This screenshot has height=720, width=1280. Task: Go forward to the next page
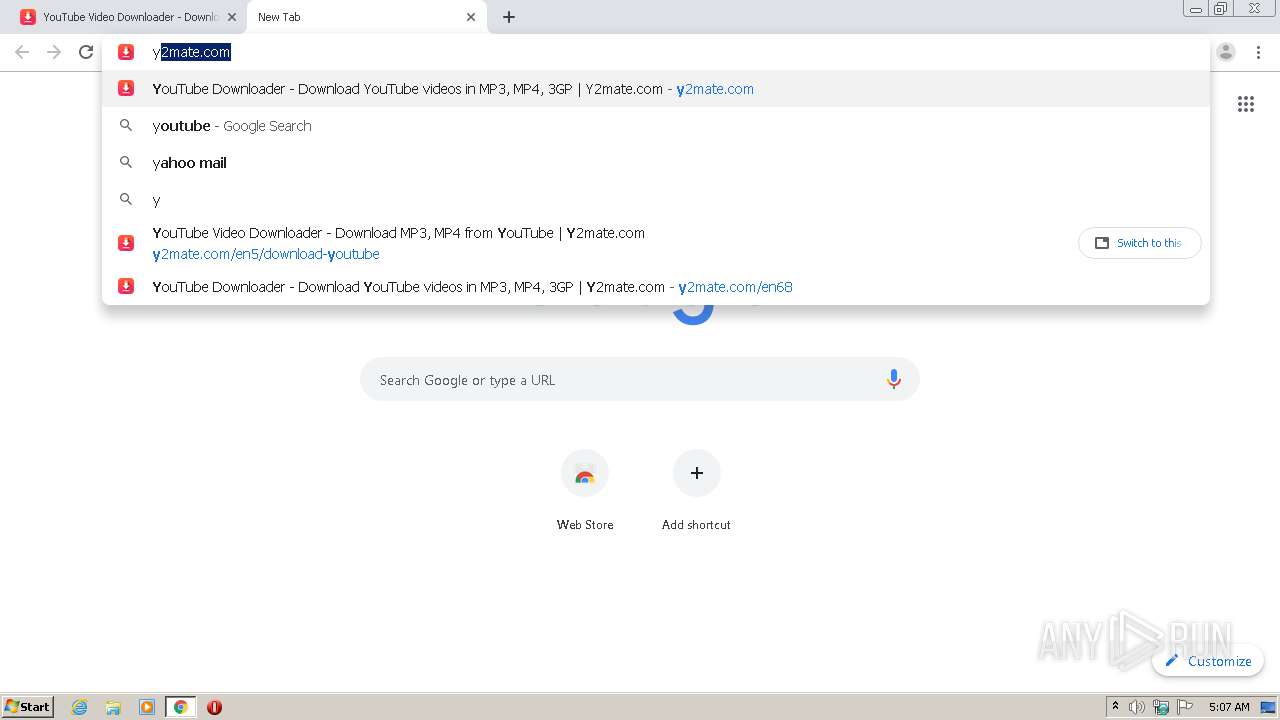pos(54,52)
